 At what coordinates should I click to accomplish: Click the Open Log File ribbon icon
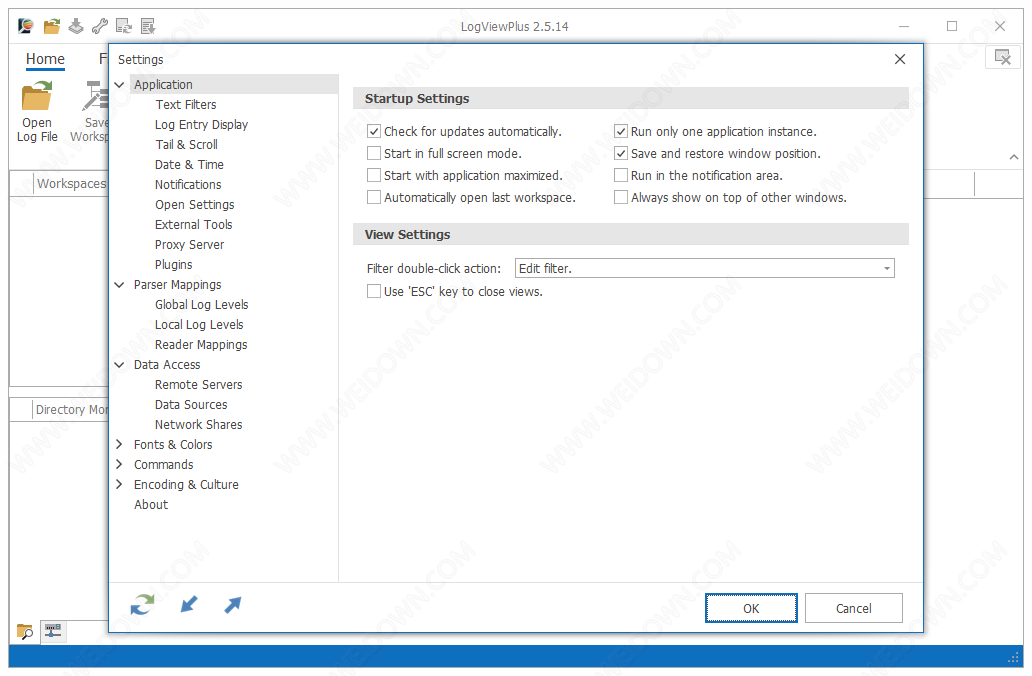pos(37,96)
